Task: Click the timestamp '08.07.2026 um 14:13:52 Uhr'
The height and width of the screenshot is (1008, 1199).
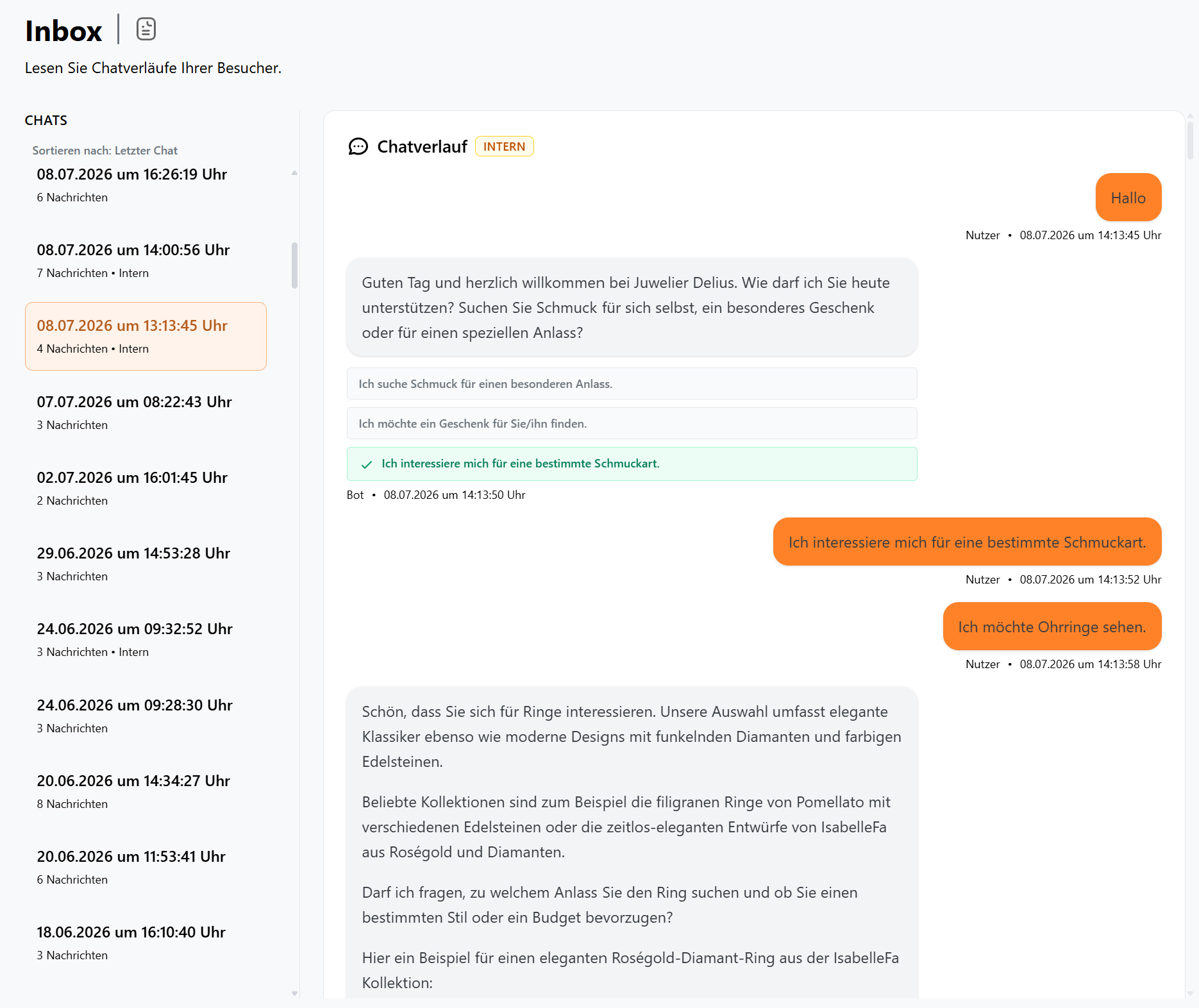Action: (x=1090, y=580)
